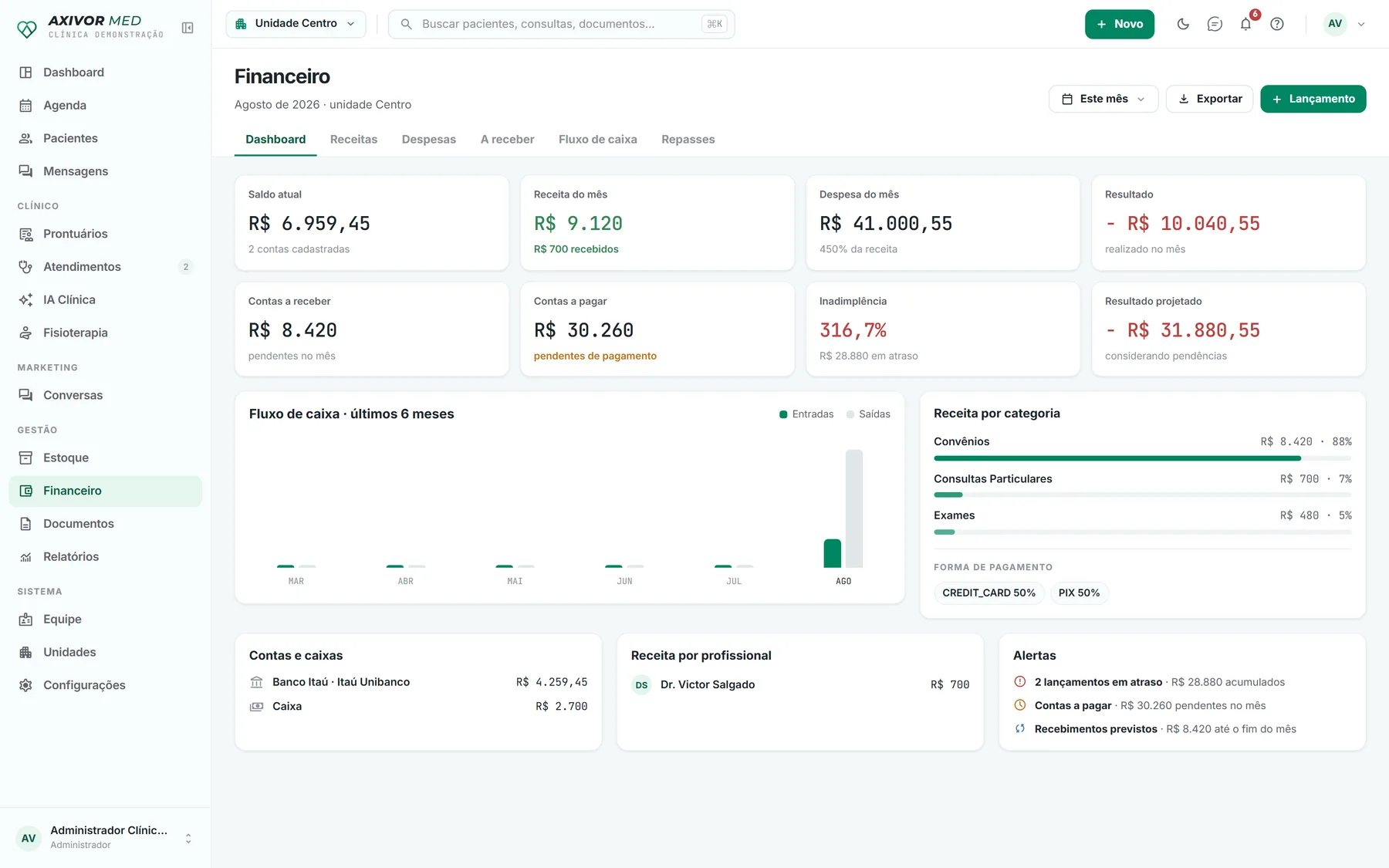Viewport: 1389px width, 868px height.
Task: Switch to the Fluxo de caixa tab
Action: tap(598, 140)
